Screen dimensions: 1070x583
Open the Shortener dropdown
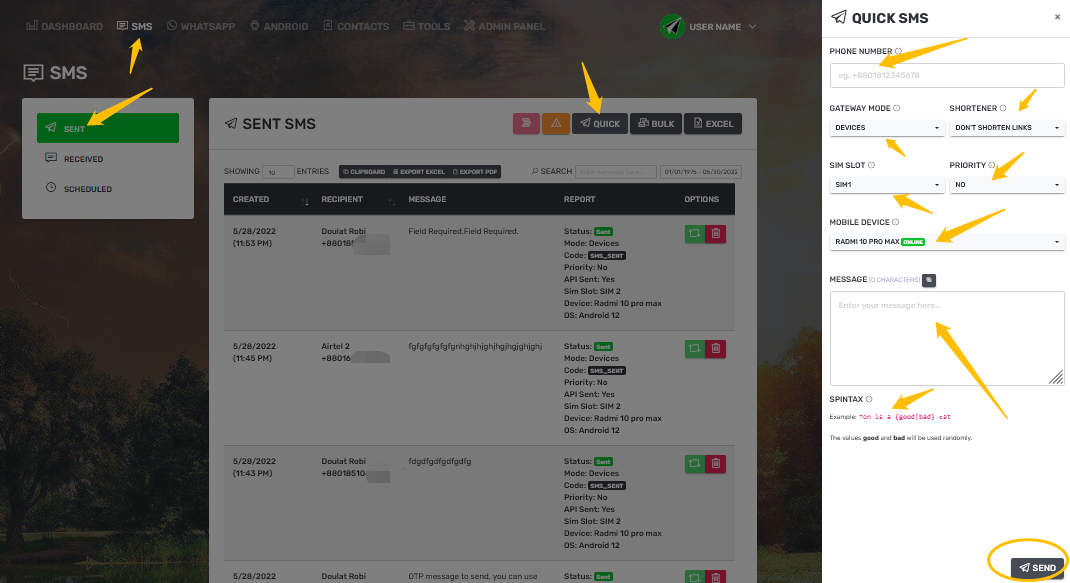point(1007,128)
